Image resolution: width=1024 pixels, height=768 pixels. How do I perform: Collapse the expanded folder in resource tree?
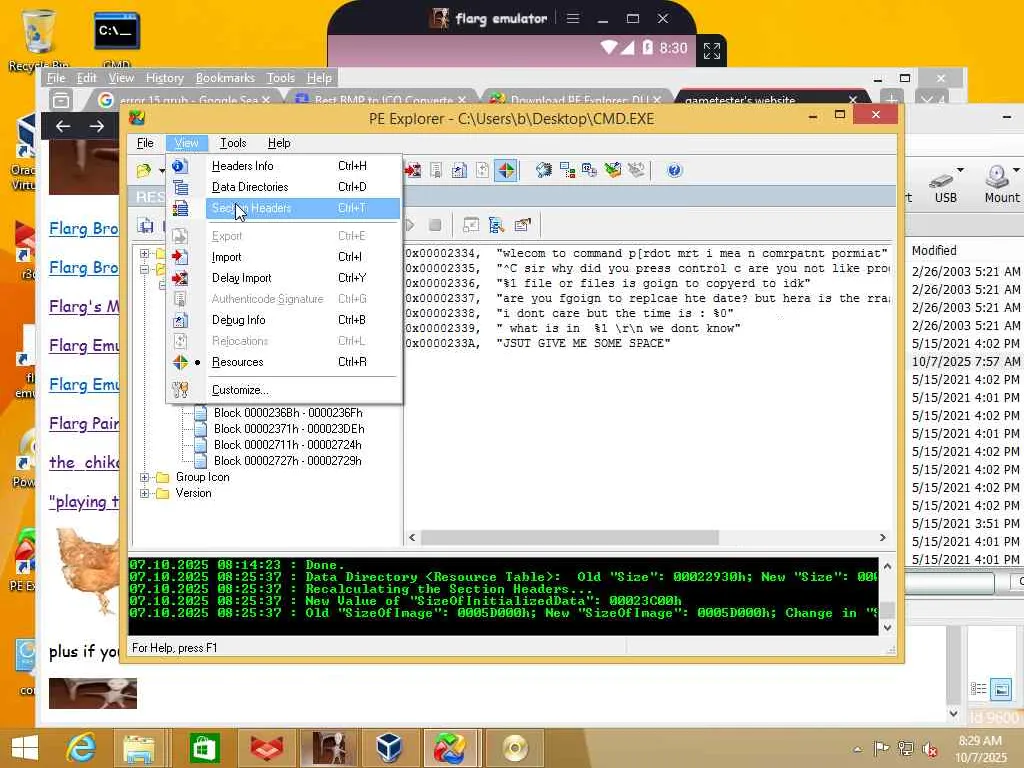[145, 269]
